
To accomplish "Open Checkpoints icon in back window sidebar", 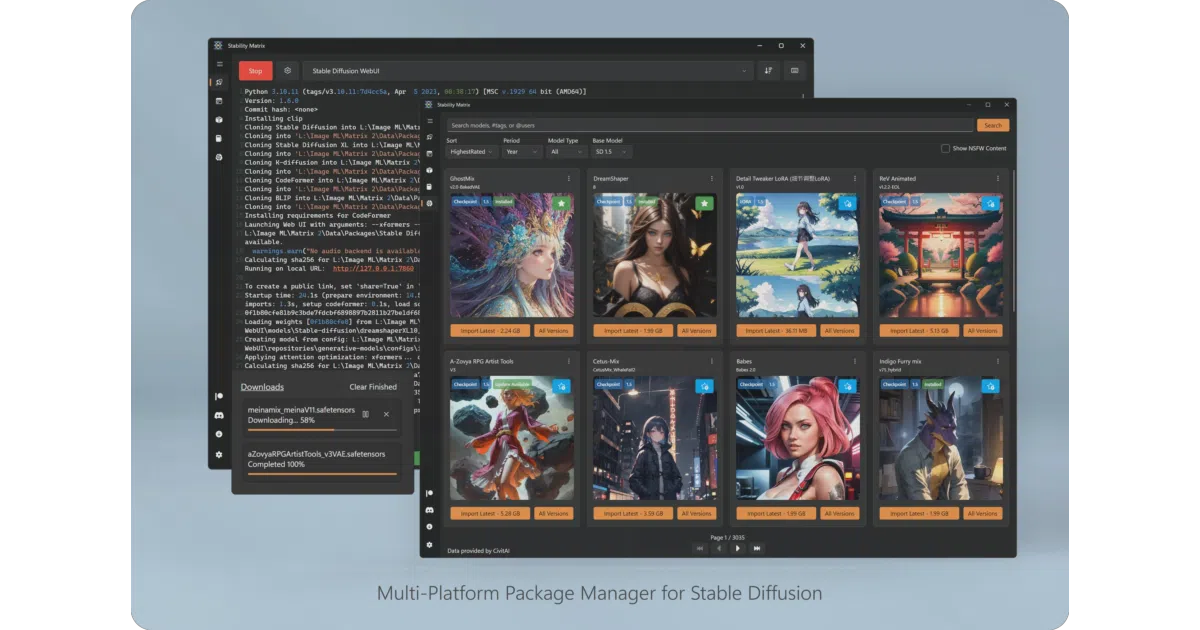I will click(219, 139).
